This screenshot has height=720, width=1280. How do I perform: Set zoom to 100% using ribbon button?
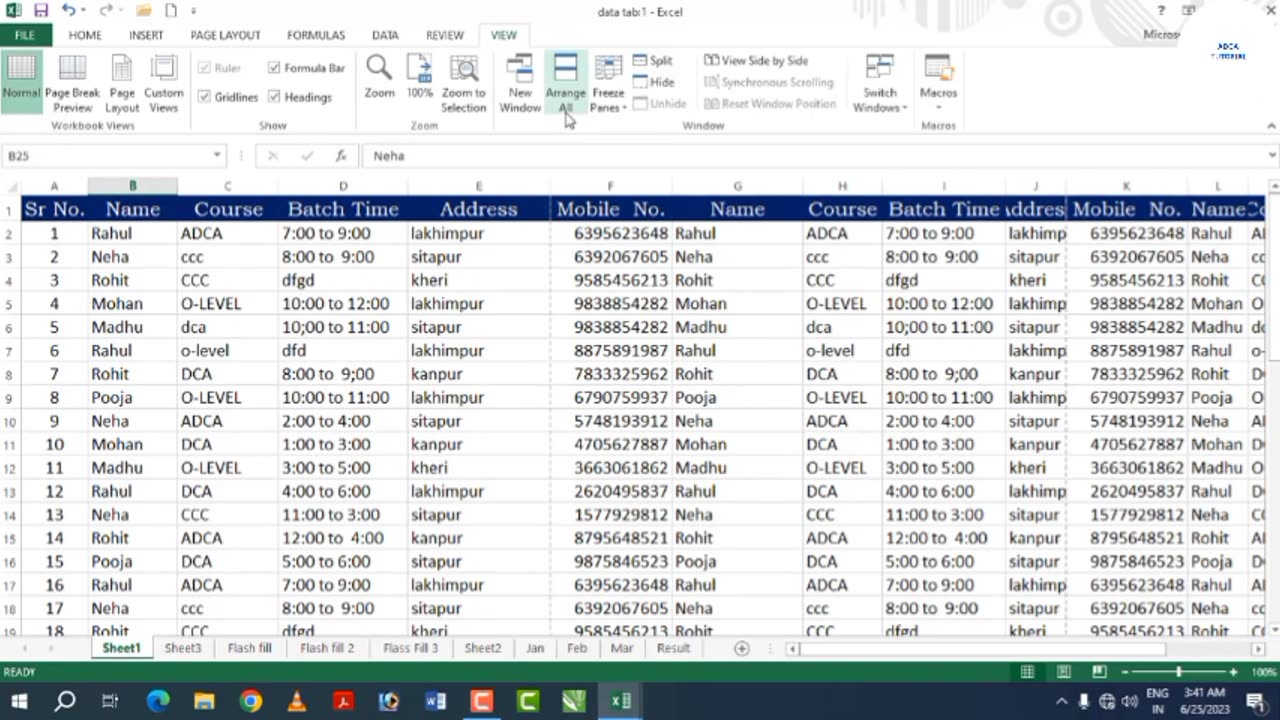[420, 78]
